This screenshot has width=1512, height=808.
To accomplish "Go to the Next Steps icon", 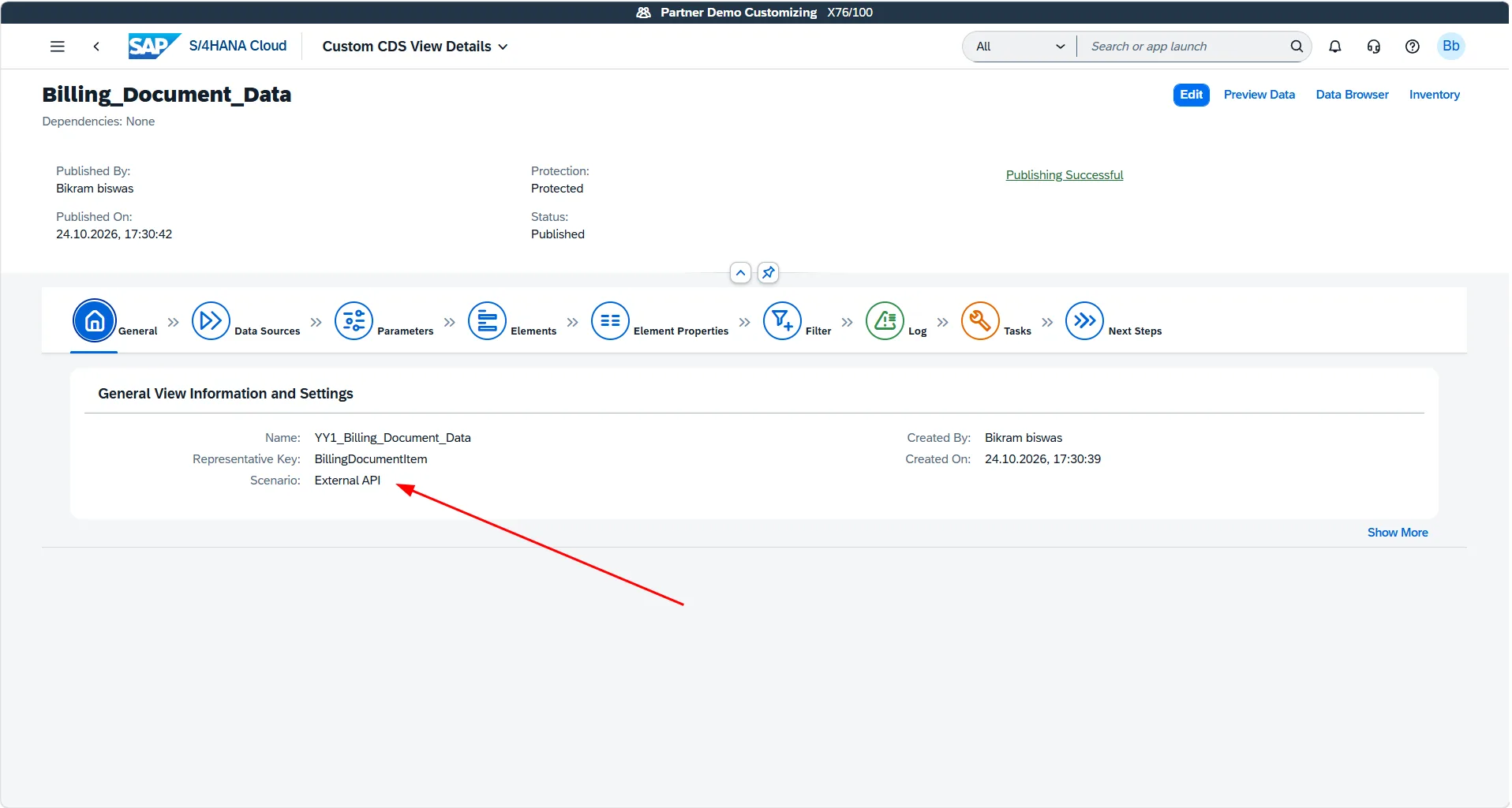I will [x=1084, y=320].
